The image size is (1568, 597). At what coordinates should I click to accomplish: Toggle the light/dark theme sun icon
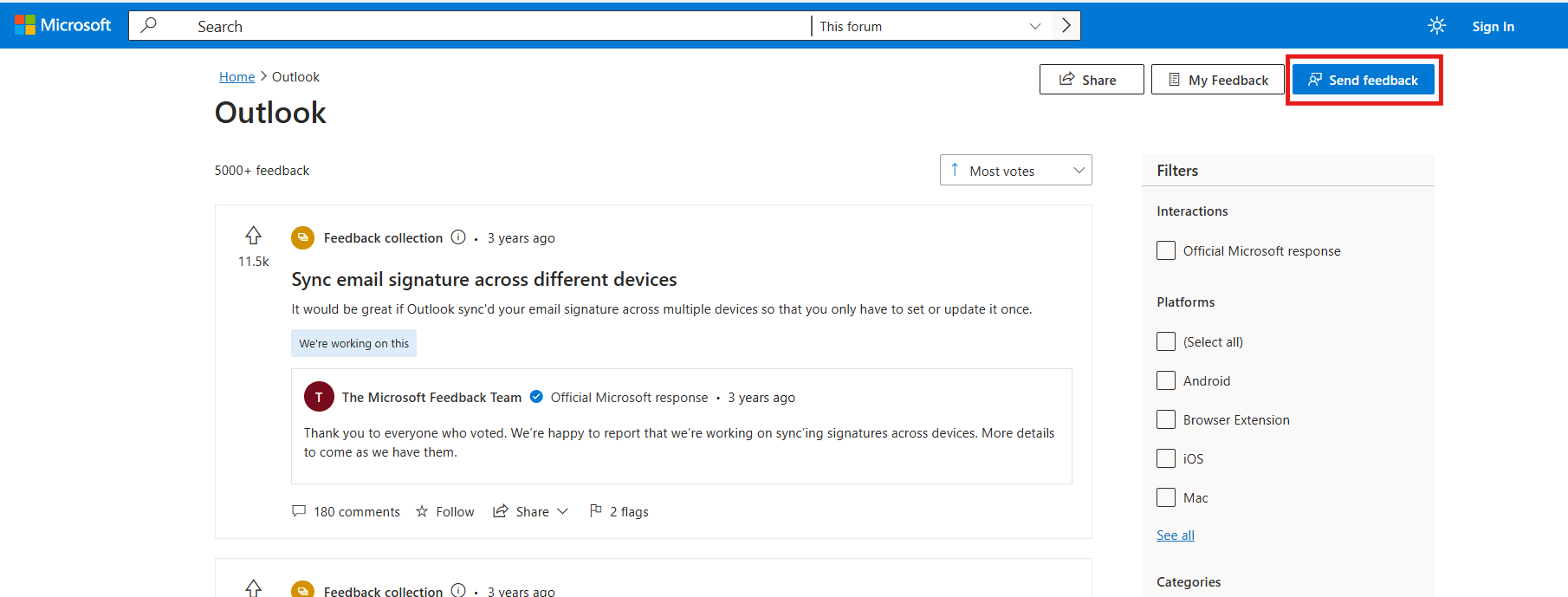coord(1436,26)
